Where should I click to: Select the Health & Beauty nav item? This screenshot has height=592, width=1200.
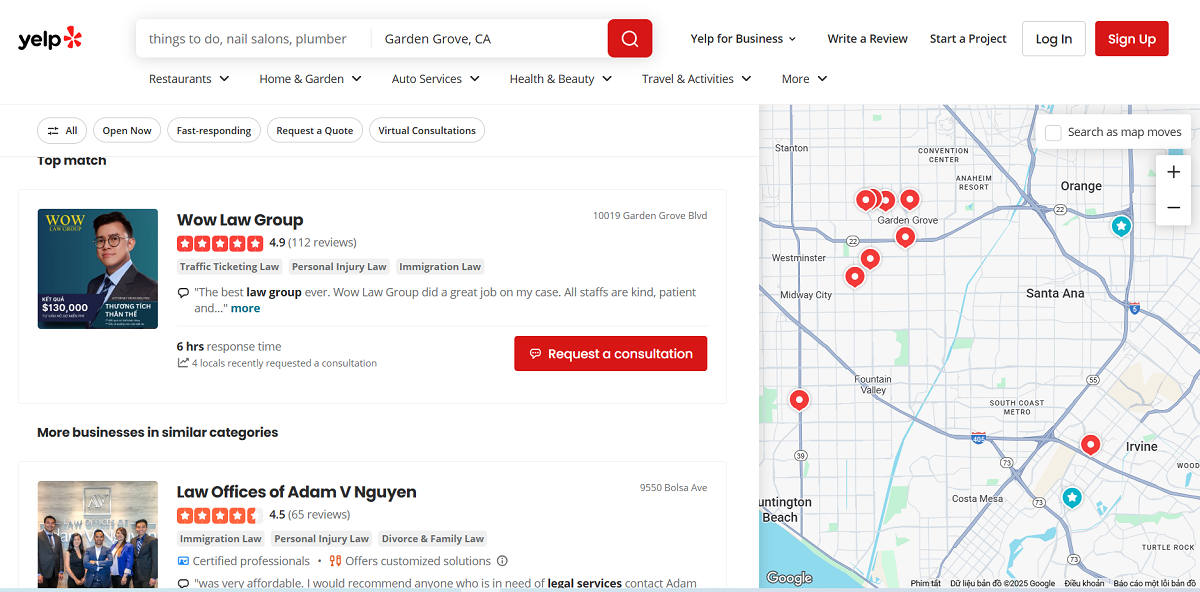[x=560, y=78]
